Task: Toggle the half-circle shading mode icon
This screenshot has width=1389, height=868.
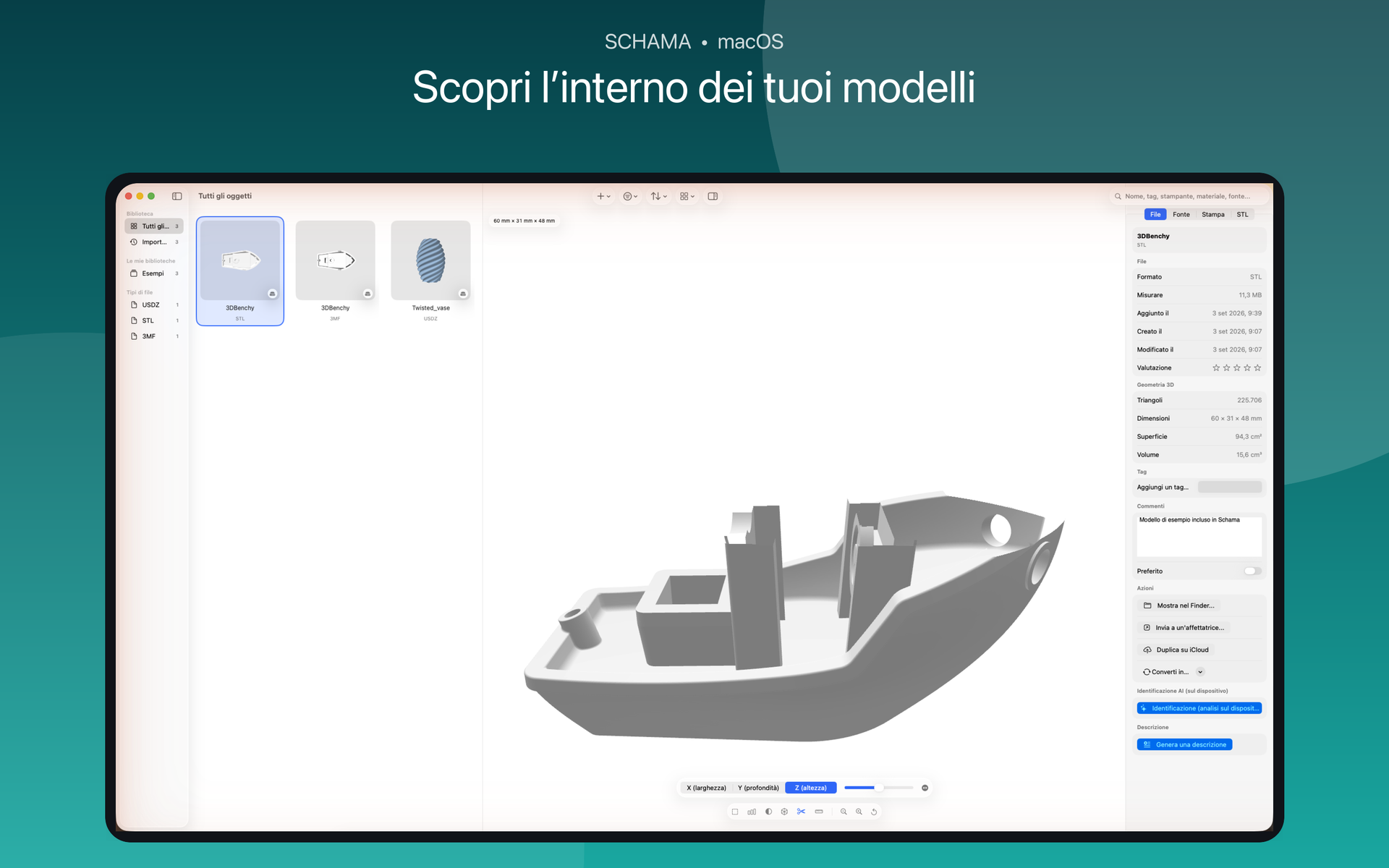Action: (768, 812)
